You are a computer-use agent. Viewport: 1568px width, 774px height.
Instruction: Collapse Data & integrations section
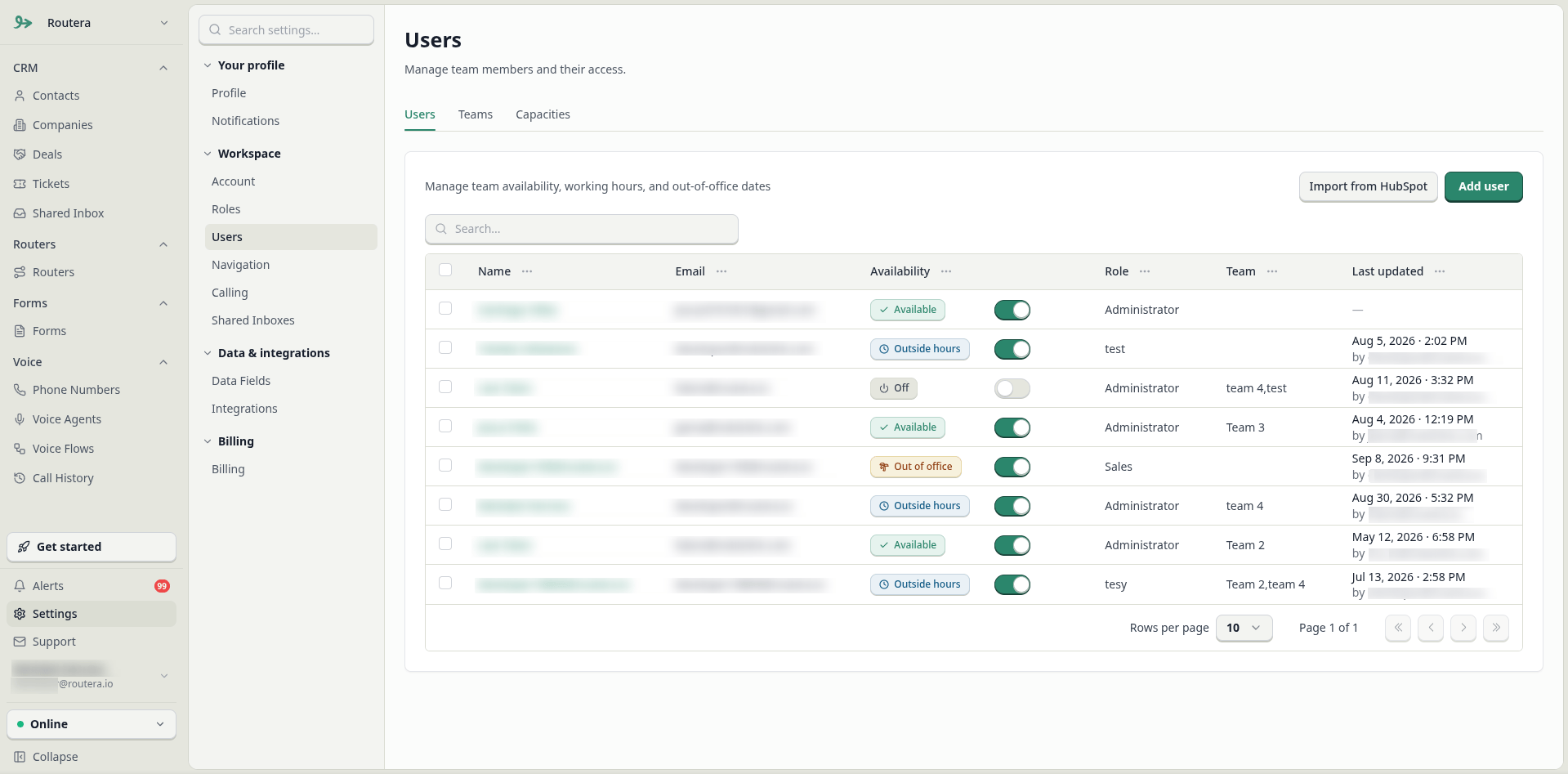(208, 353)
